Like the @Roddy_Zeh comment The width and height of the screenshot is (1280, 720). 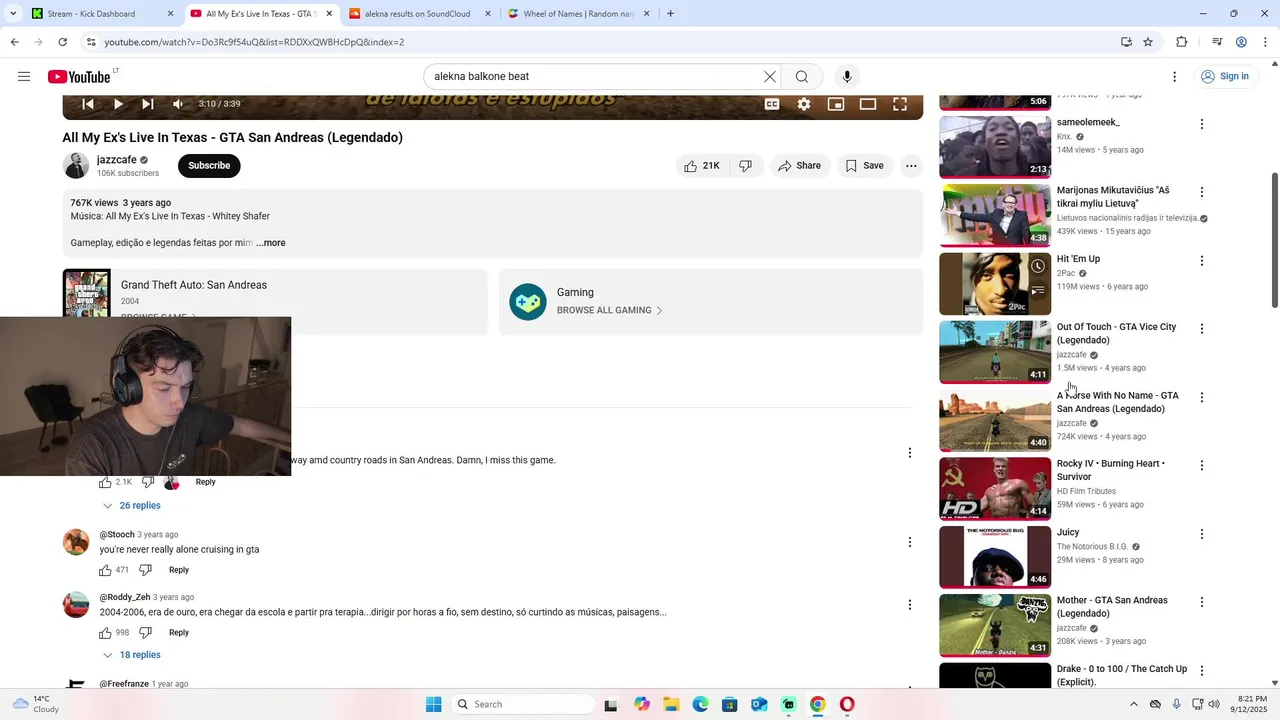pyautogui.click(x=105, y=633)
